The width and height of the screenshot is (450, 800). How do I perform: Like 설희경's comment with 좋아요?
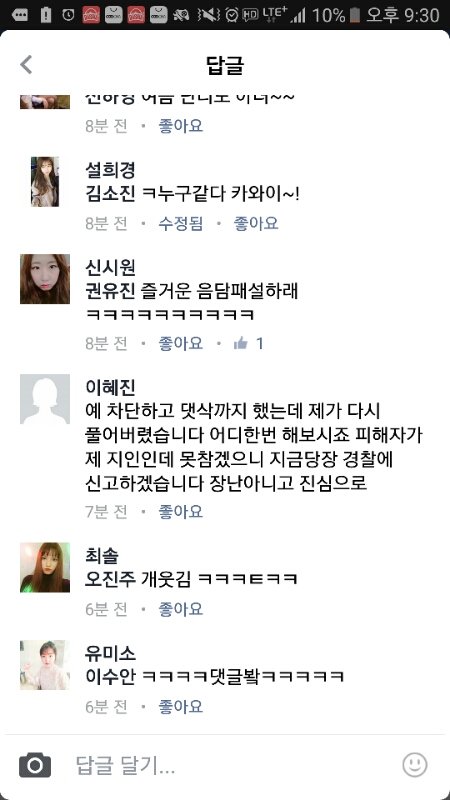click(256, 223)
